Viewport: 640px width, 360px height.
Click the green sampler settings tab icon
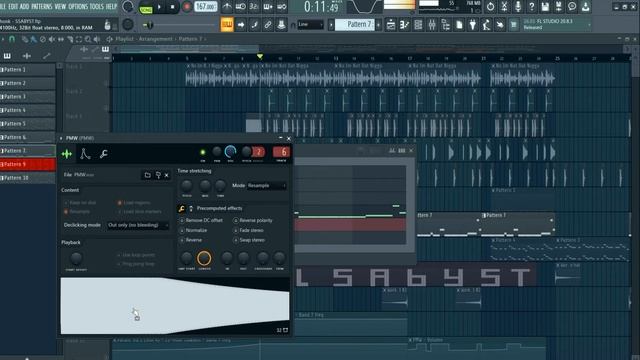[67, 154]
